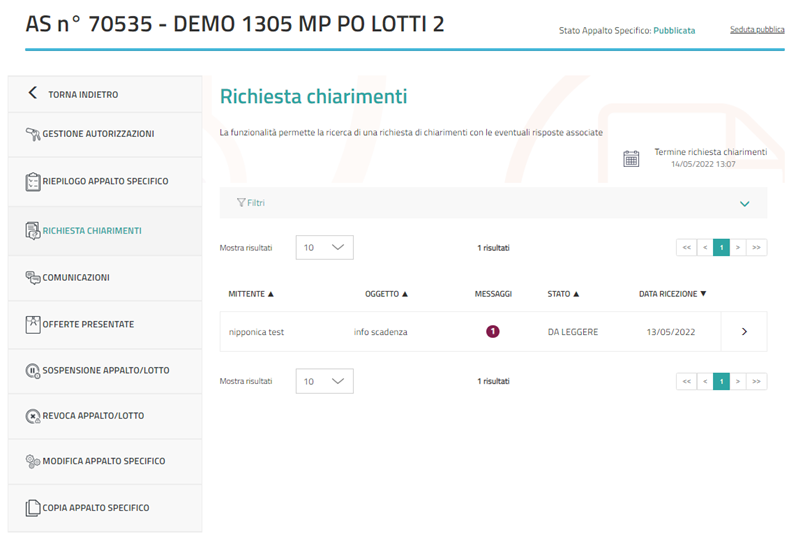Click the Comunicazioni chat bubbles icon
Image resolution: width=803 pixels, height=543 pixels.
[x=32, y=278]
